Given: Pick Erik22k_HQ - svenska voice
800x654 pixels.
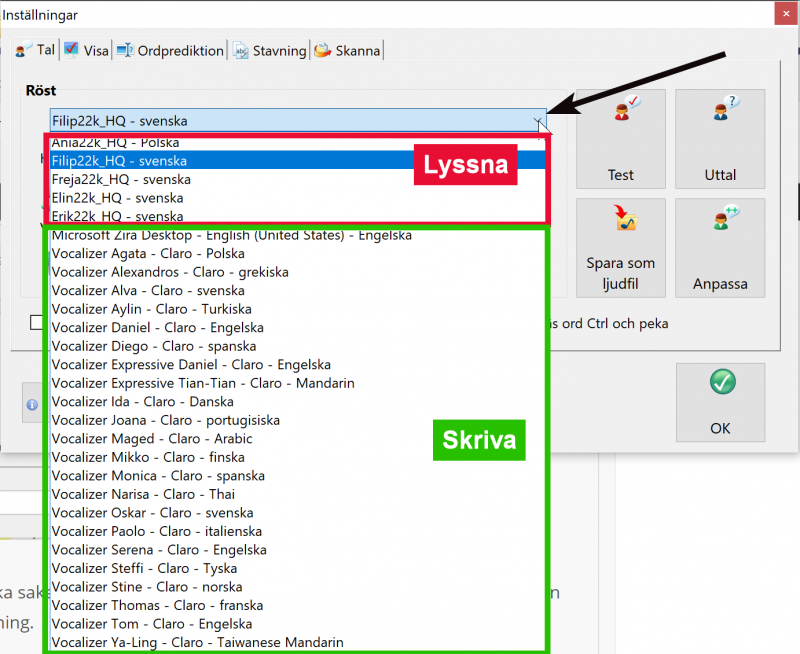Looking at the screenshot, I should coord(297,216).
